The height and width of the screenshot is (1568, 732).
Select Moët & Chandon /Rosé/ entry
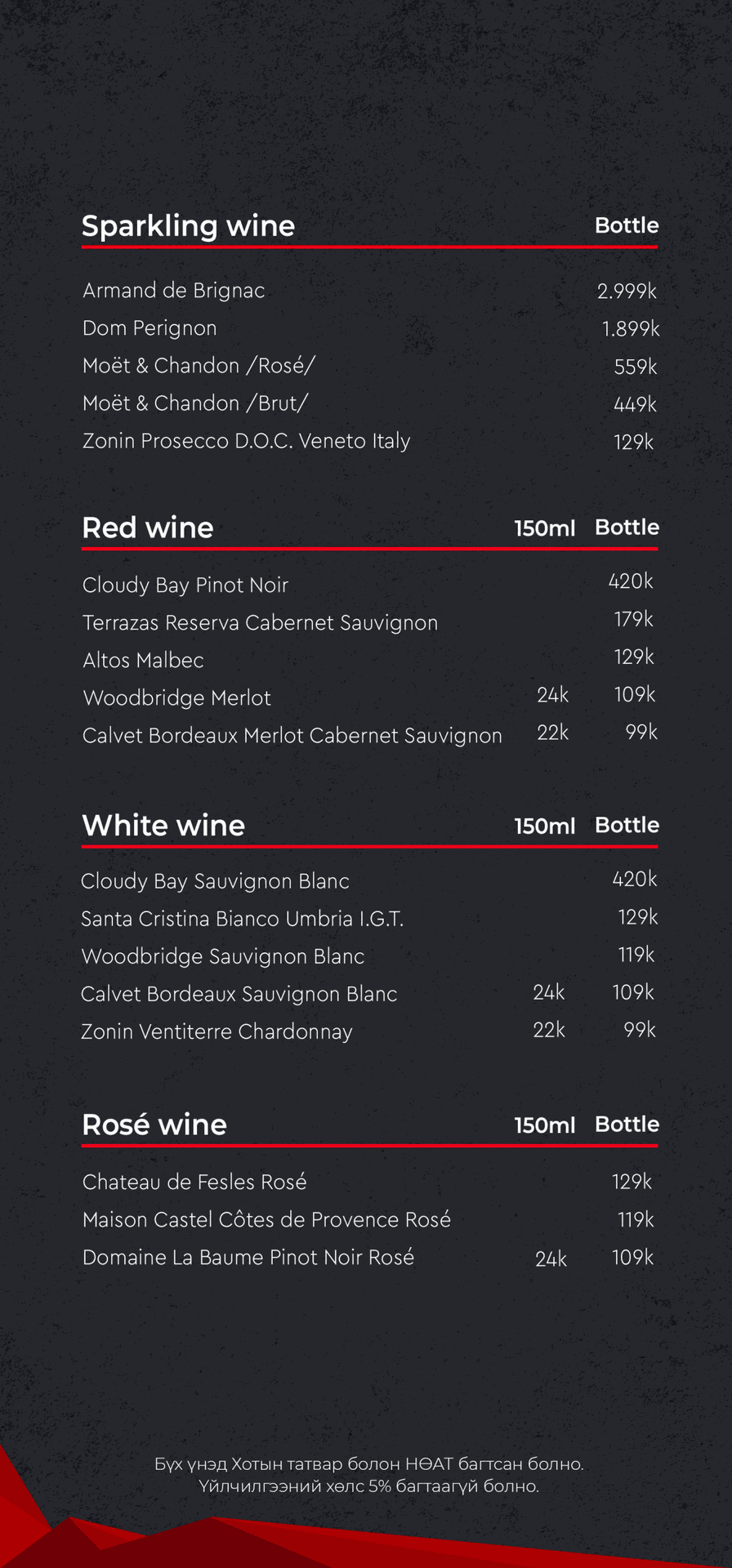tap(199, 366)
